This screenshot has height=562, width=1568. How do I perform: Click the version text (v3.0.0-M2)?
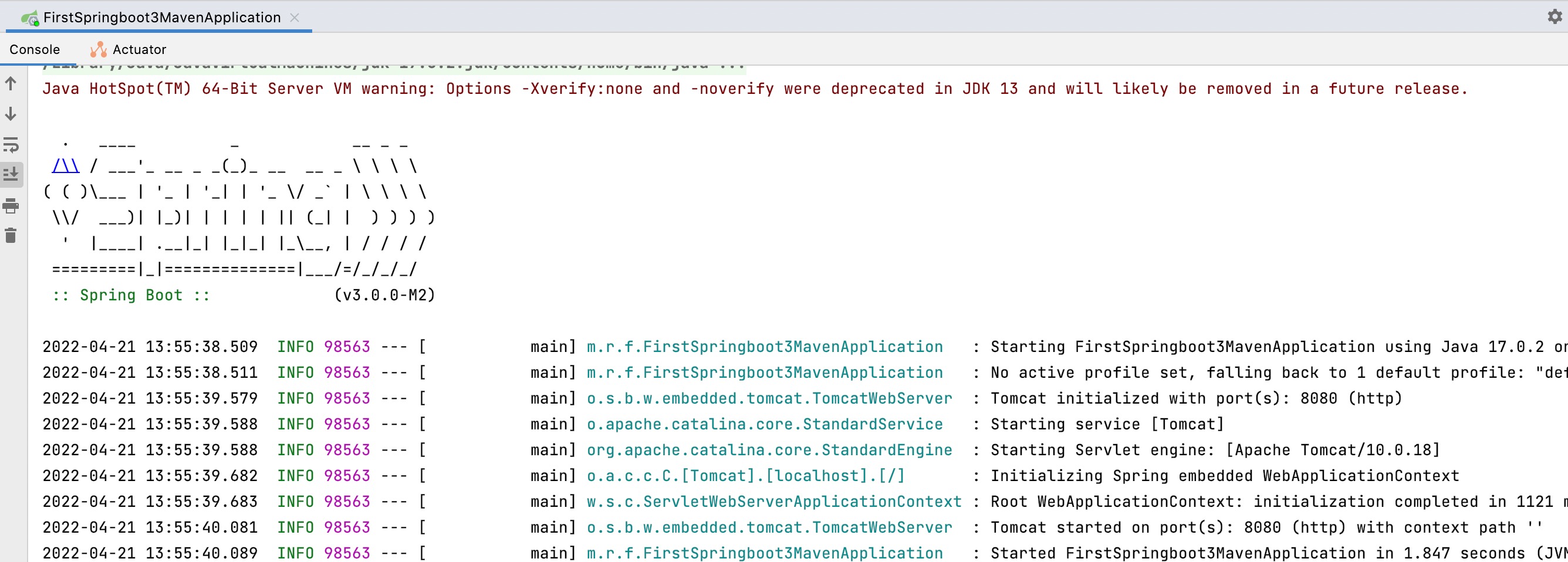385,295
